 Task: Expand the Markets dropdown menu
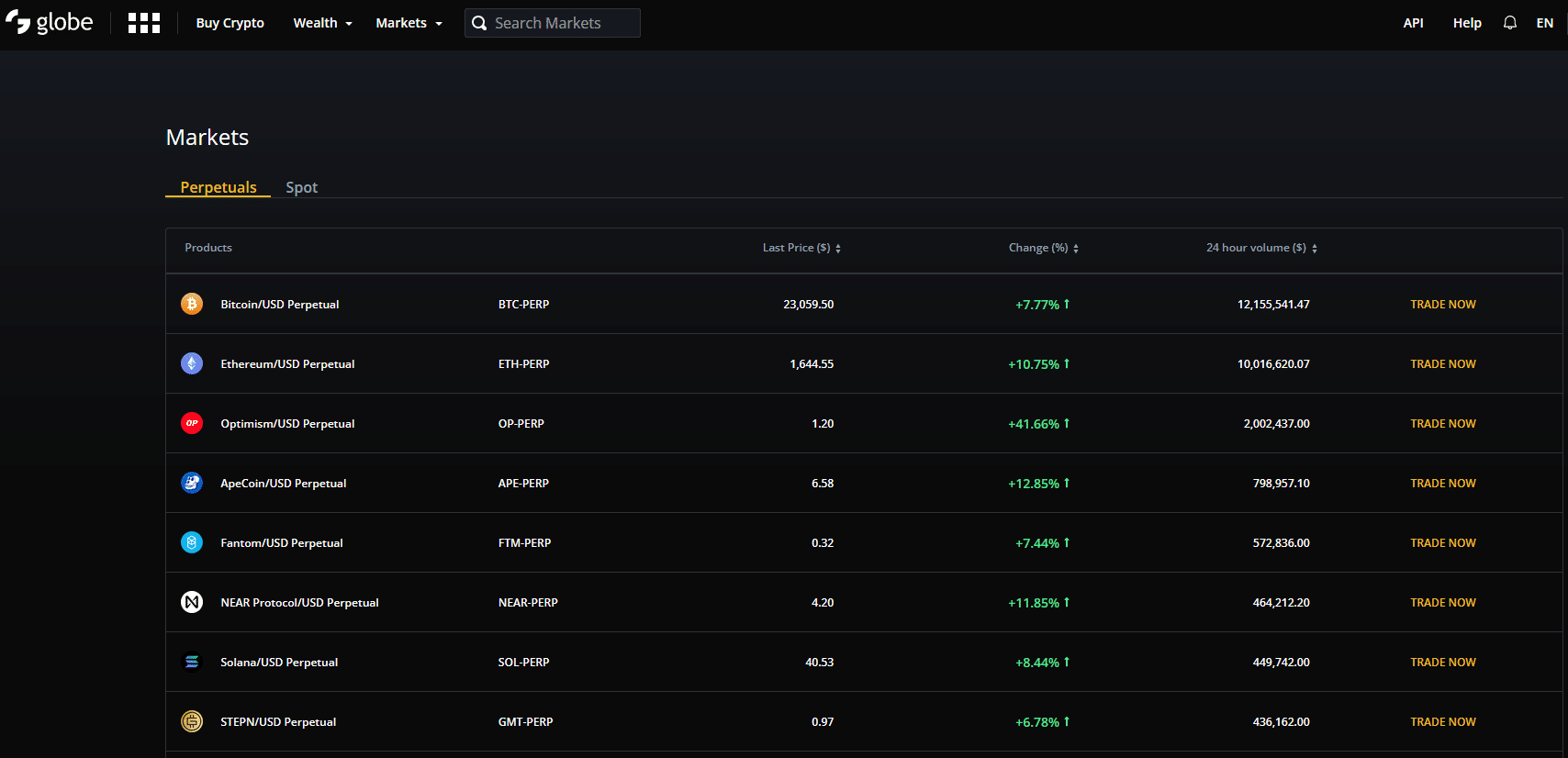coord(409,23)
